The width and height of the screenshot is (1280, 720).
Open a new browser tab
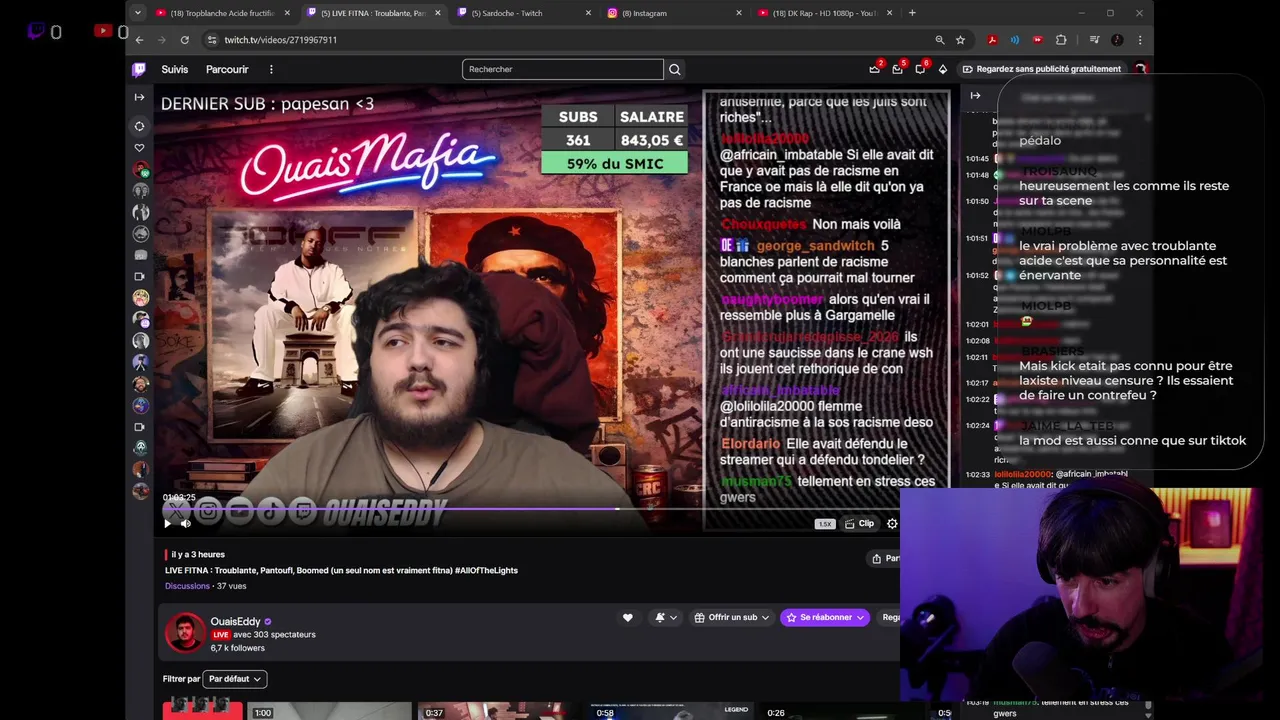912,13
